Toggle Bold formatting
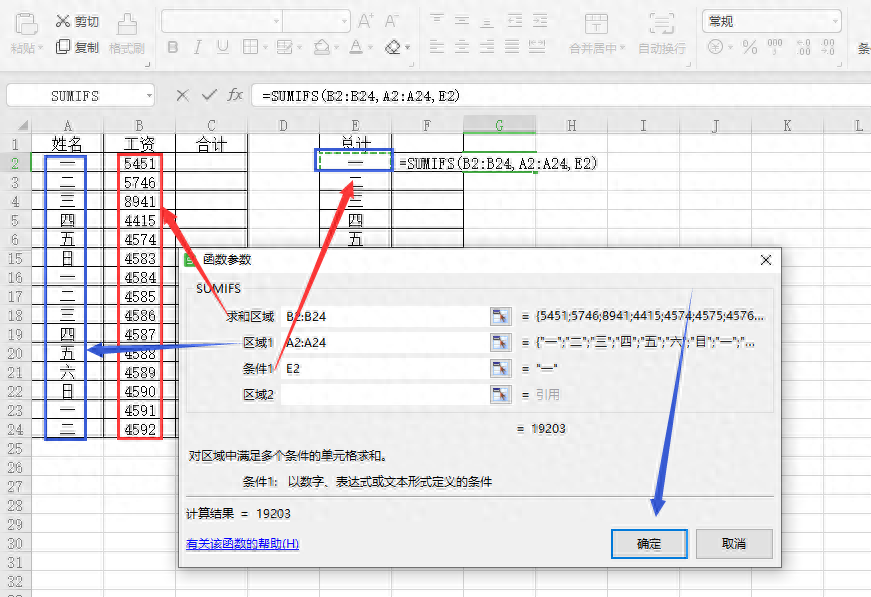This screenshot has height=597, width=871. (x=173, y=47)
